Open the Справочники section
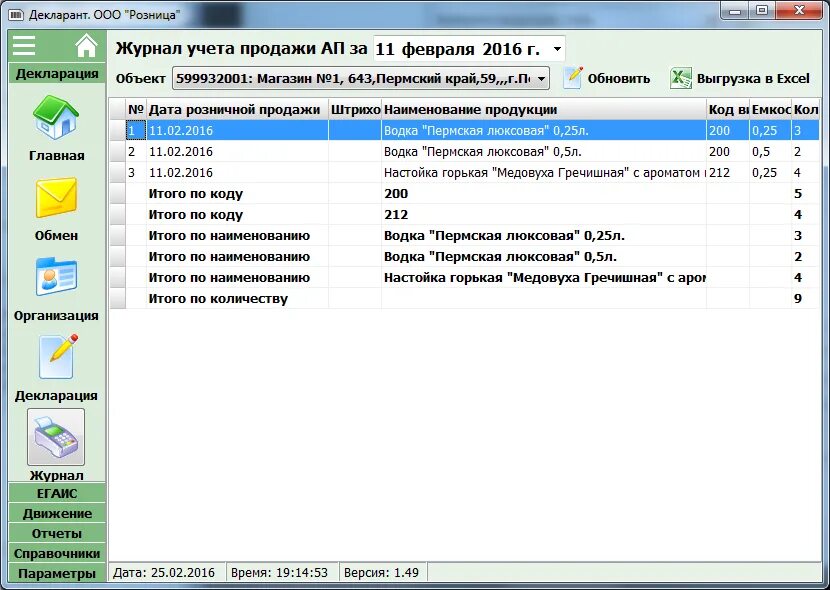830x590 pixels. [54, 552]
